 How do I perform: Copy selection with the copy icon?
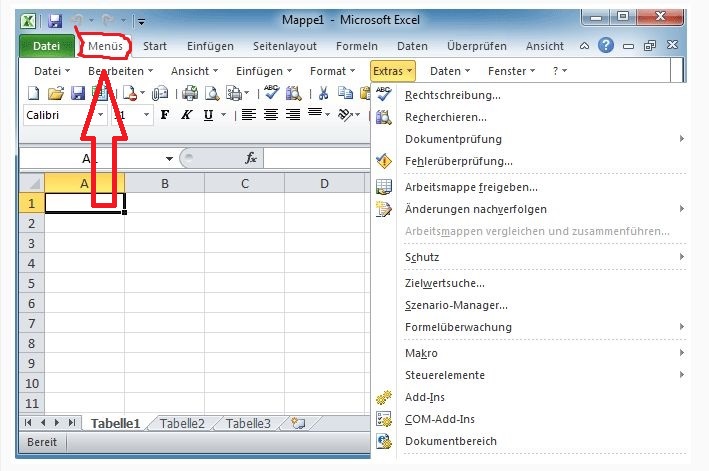pyautogui.click(x=345, y=93)
